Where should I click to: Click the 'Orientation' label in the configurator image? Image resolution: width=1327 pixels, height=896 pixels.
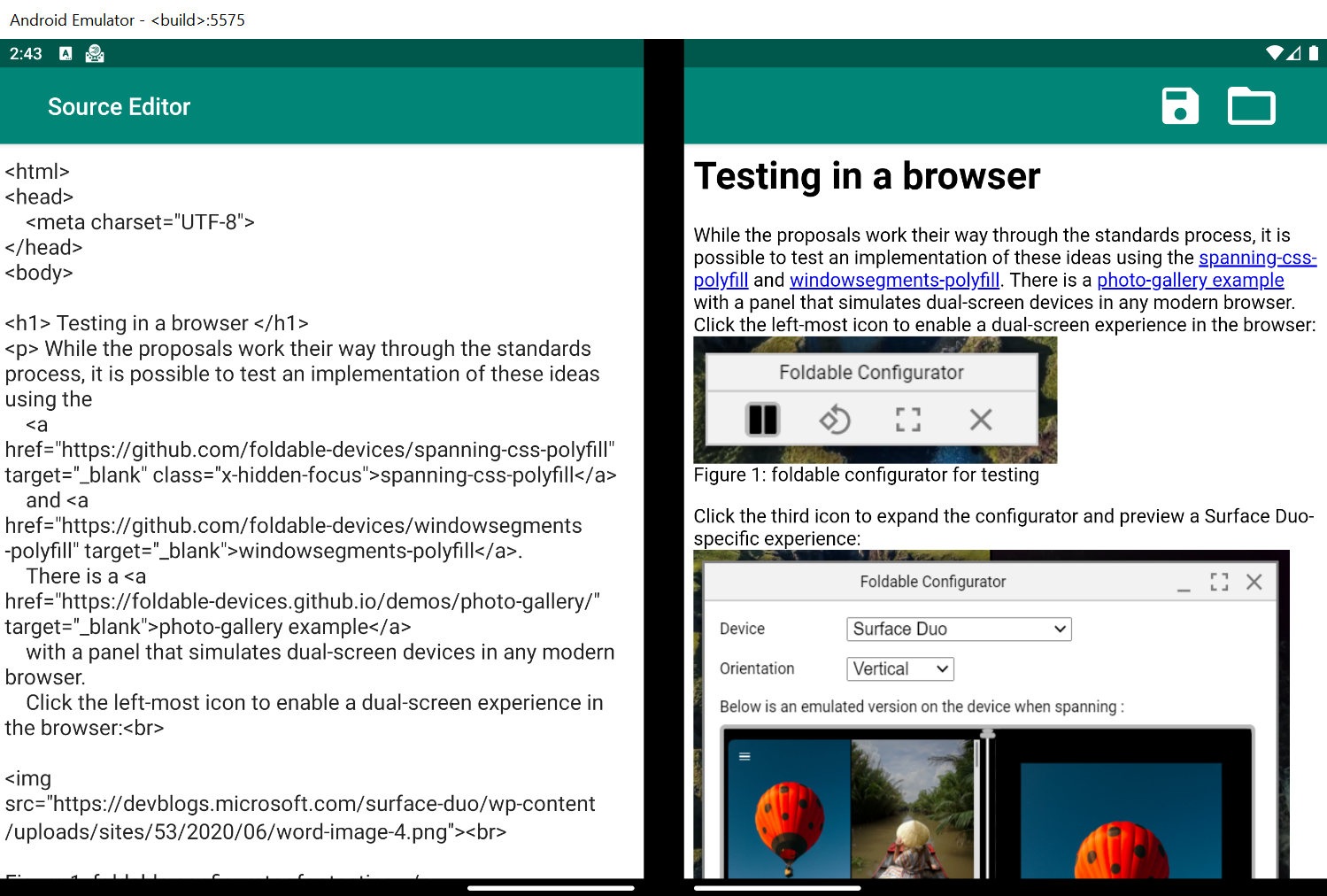tap(757, 668)
